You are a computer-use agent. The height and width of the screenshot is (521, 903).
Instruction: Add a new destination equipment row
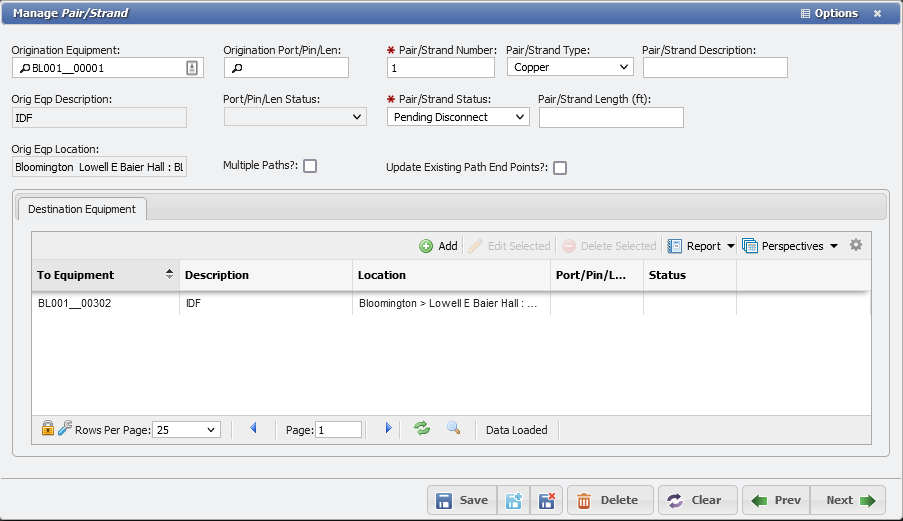438,246
